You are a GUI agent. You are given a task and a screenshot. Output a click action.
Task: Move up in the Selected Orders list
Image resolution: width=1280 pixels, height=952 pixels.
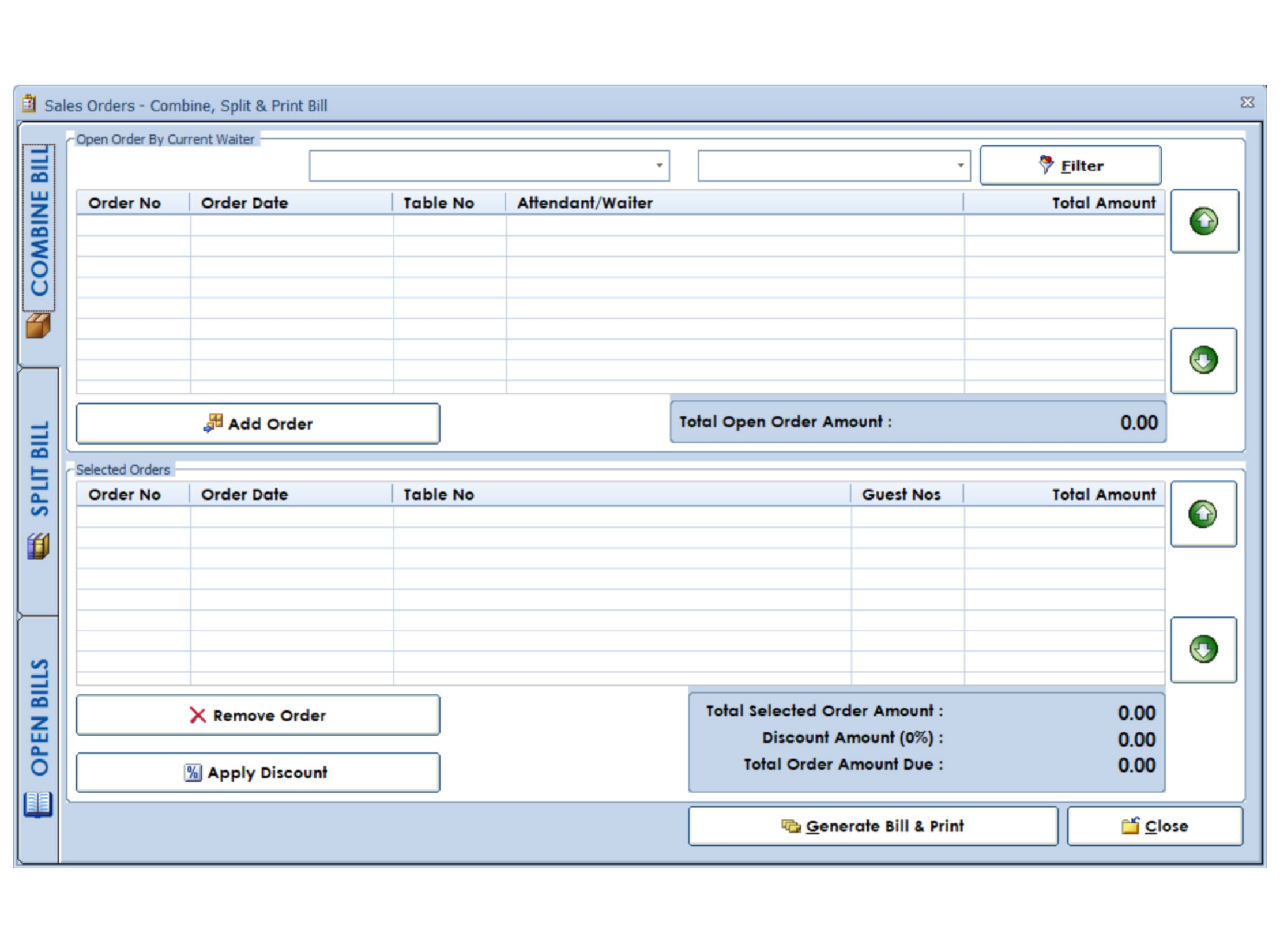pos(1203,514)
